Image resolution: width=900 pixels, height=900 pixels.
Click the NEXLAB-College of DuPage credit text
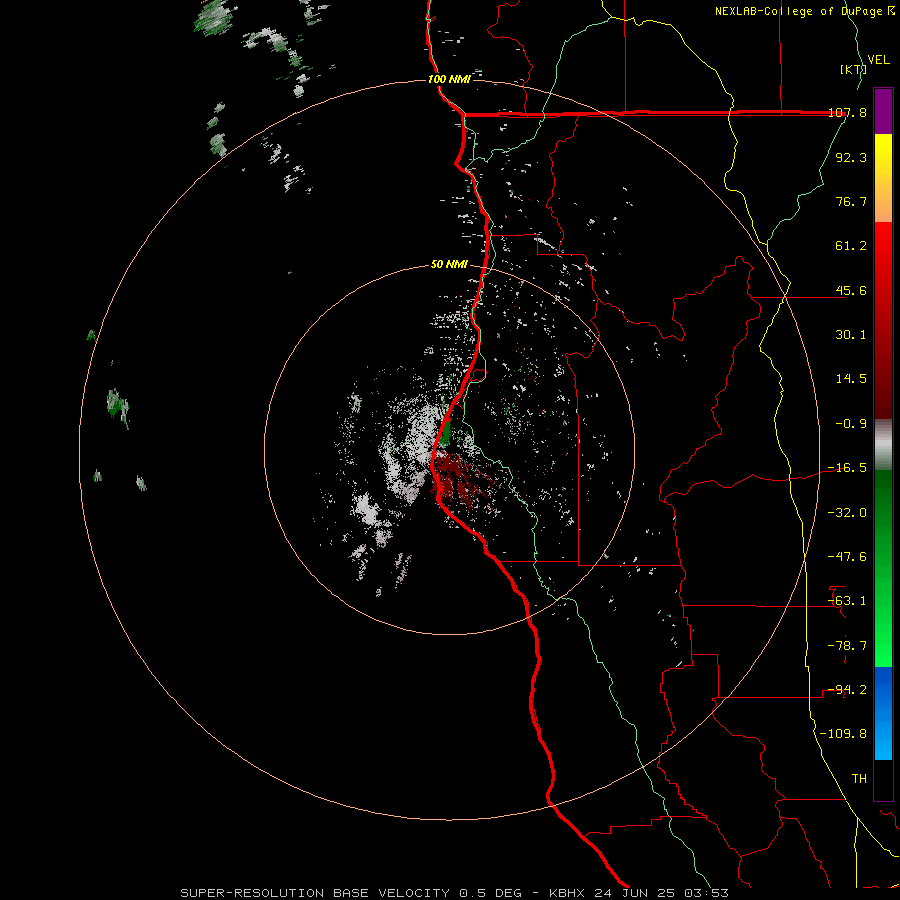click(805, 11)
